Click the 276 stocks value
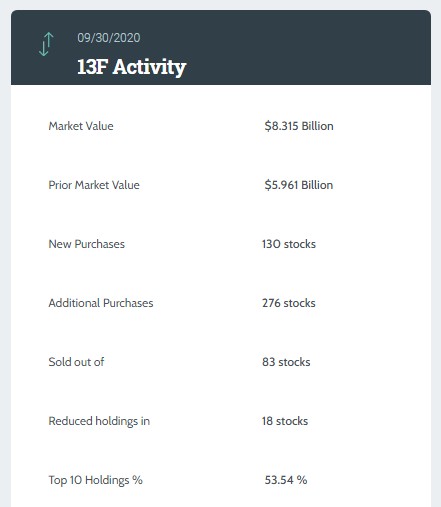This screenshot has width=441, height=507. [x=289, y=303]
